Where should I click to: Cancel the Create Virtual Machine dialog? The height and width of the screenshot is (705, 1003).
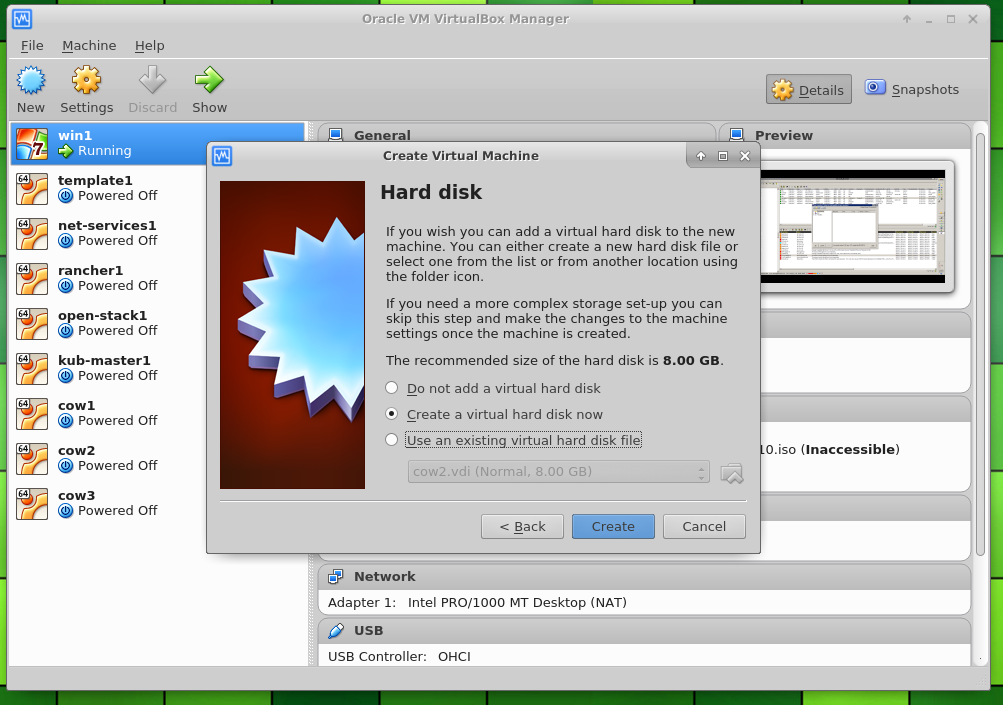click(x=704, y=527)
